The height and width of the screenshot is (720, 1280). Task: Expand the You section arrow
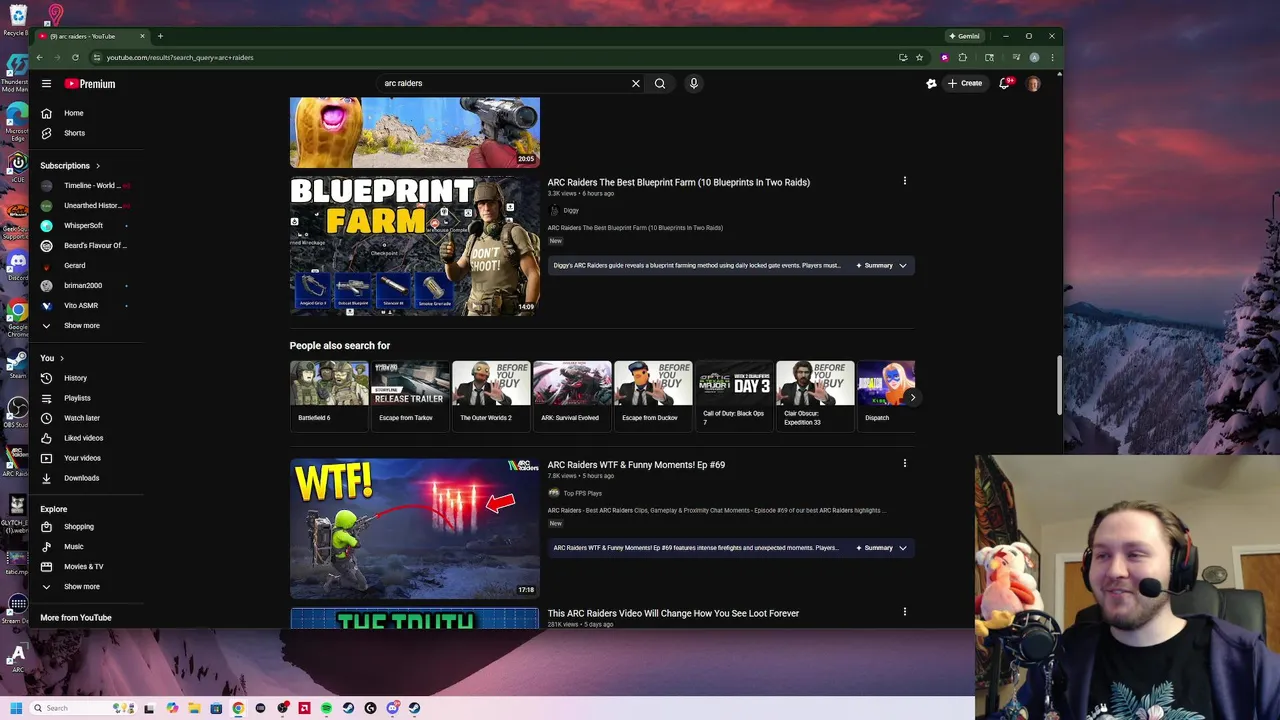[x=61, y=358]
